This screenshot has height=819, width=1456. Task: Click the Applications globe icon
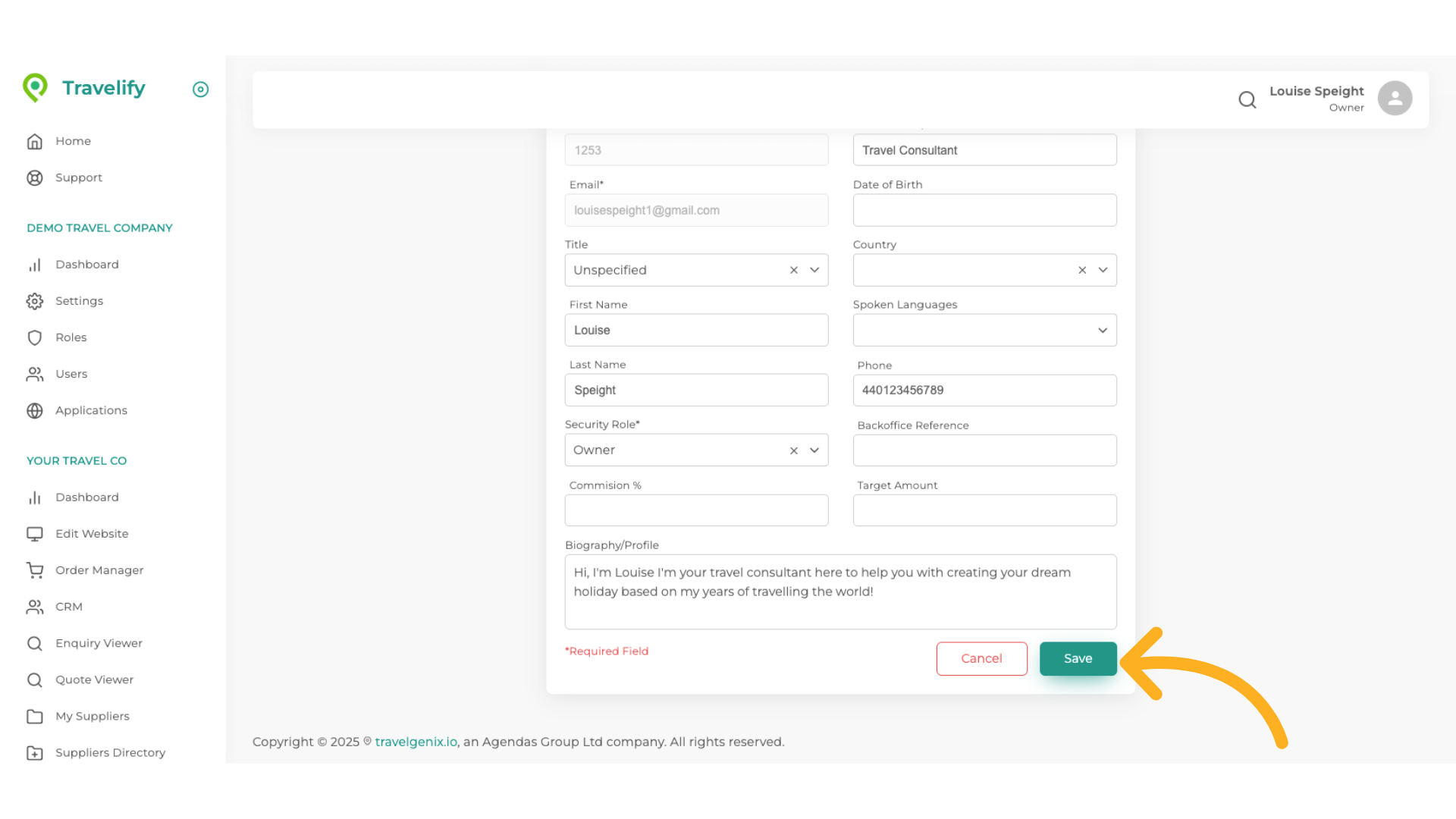35,410
